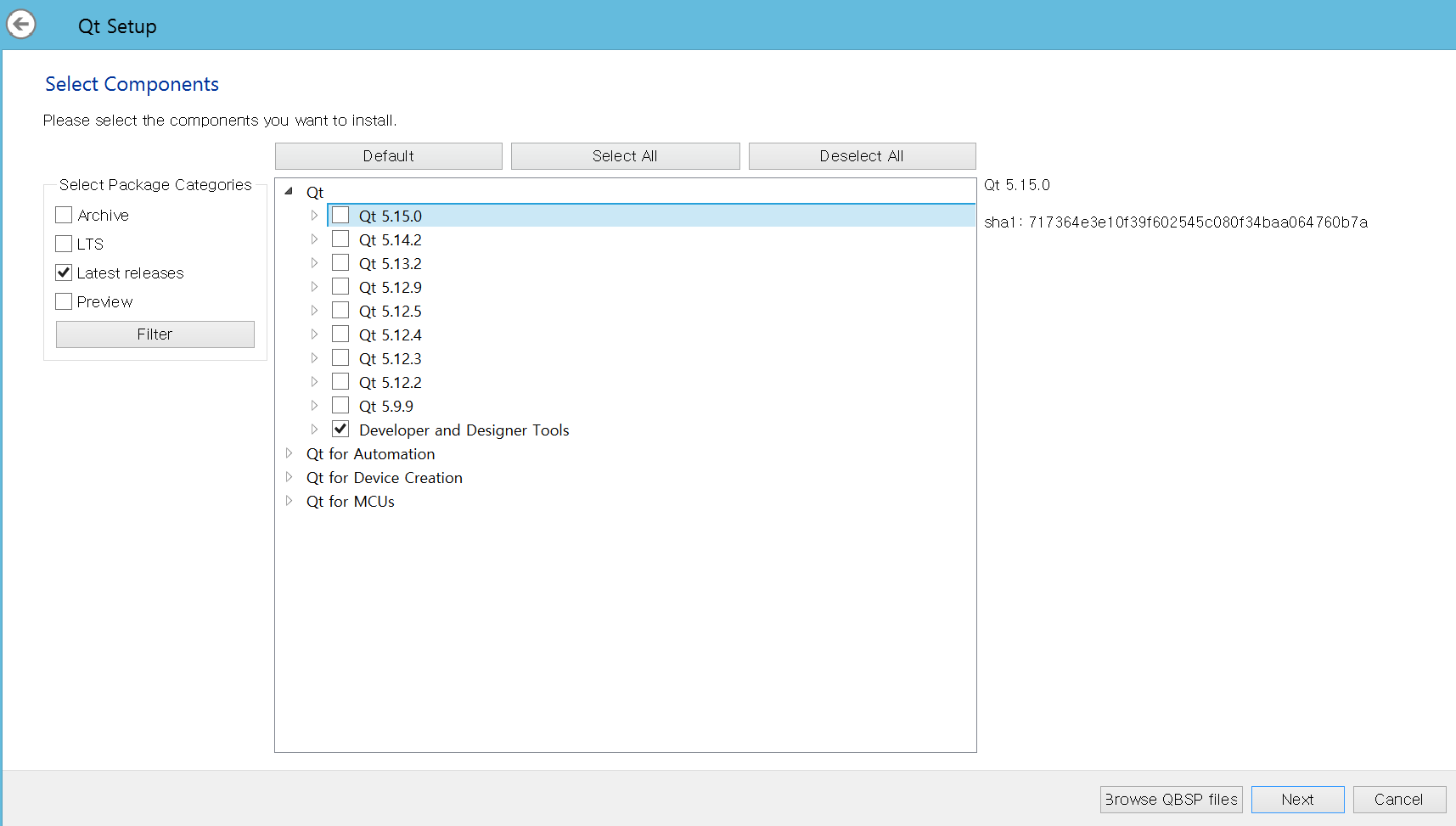Expand the Qt 5.12.3 tree node
1456x826 pixels.
pyautogui.click(x=314, y=358)
